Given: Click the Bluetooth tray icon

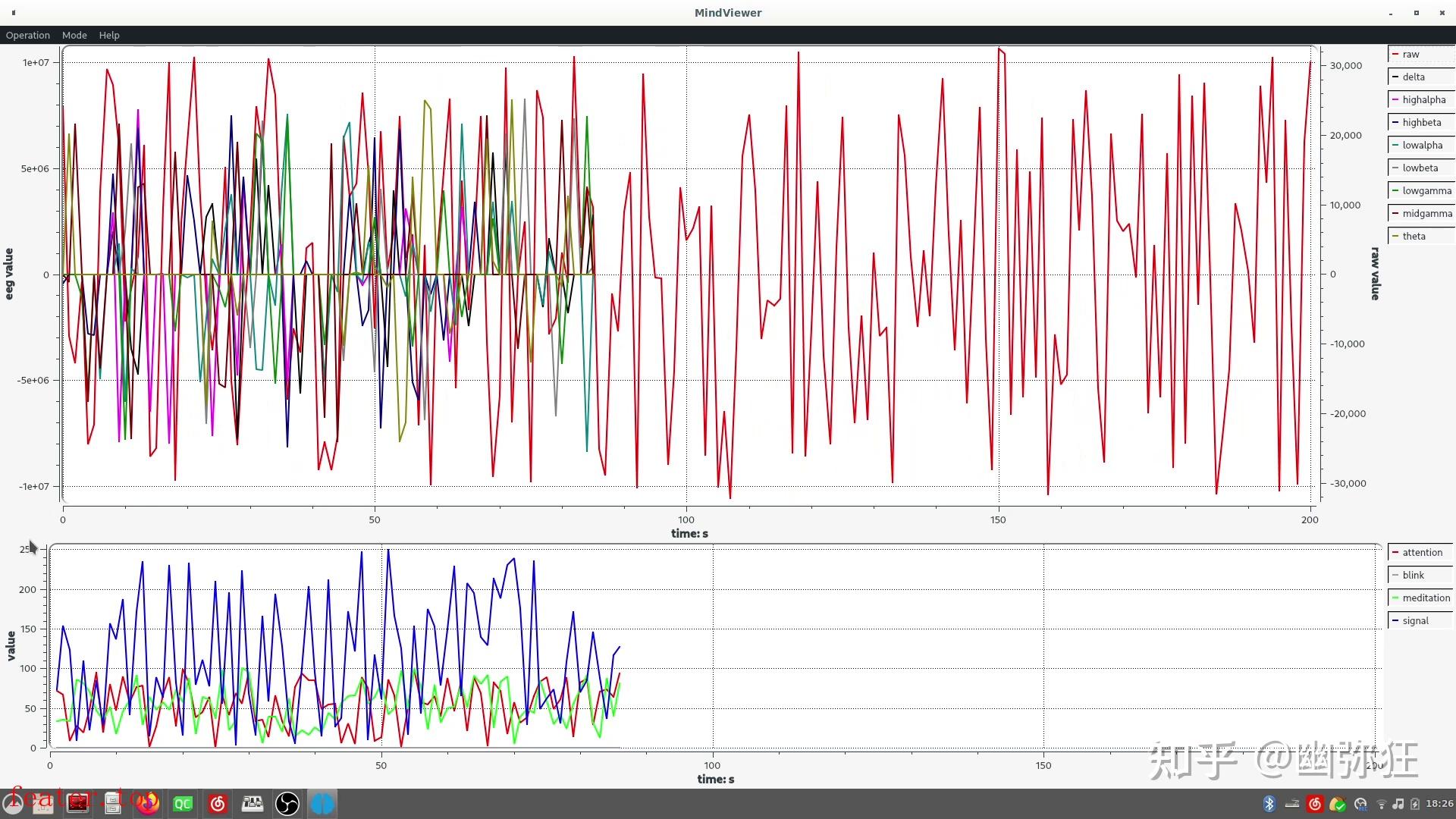Looking at the screenshot, I should click(x=1269, y=803).
